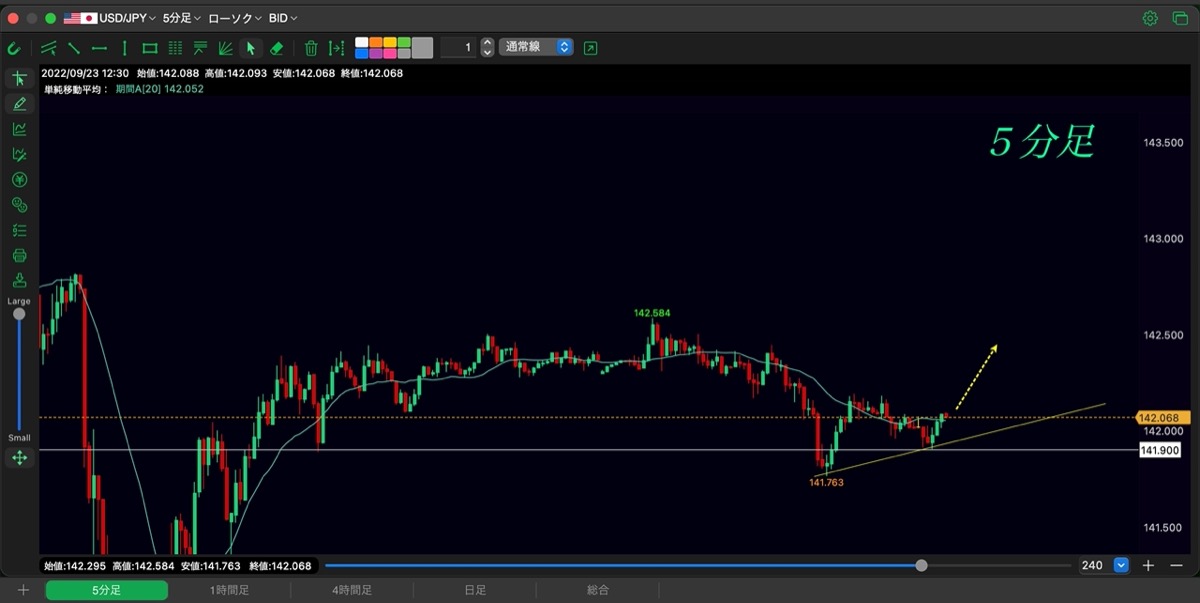The height and width of the screenshot is (603, 1200).
Task: Switch to the 日足 tab
Action: click(x=475, y=590)
